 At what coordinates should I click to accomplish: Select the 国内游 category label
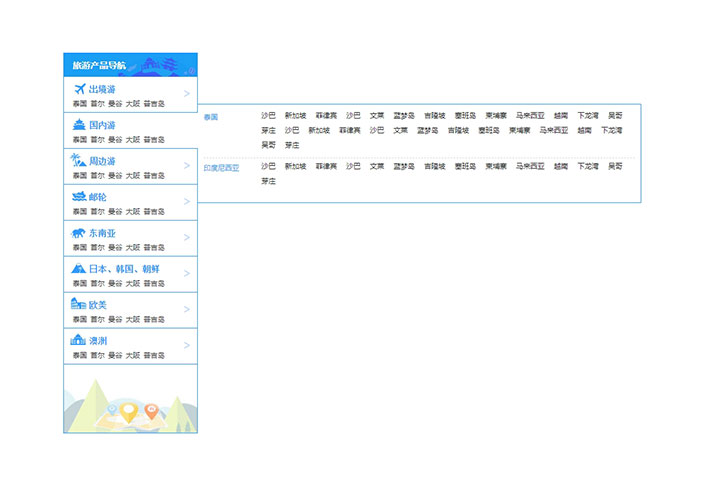tap(102, 125)
